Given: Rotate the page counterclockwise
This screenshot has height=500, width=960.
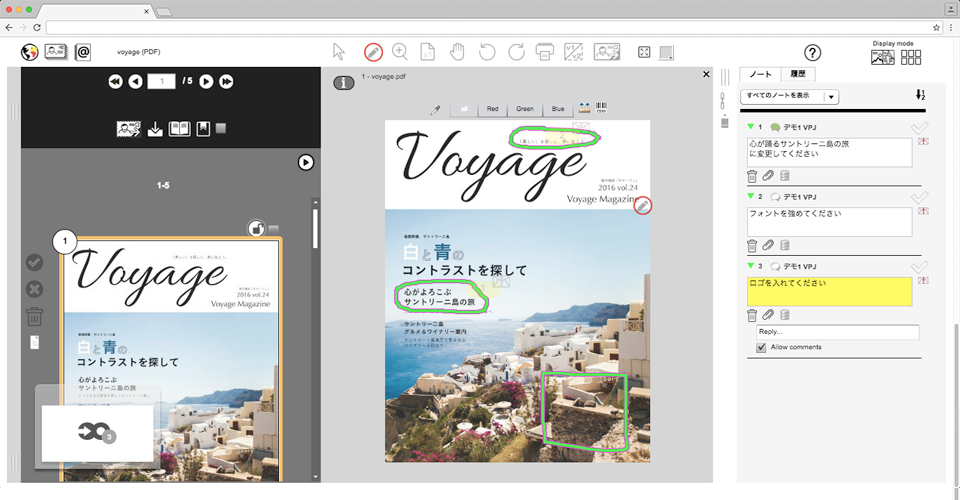Looking at the screenshot, I should tap(487, 52).
